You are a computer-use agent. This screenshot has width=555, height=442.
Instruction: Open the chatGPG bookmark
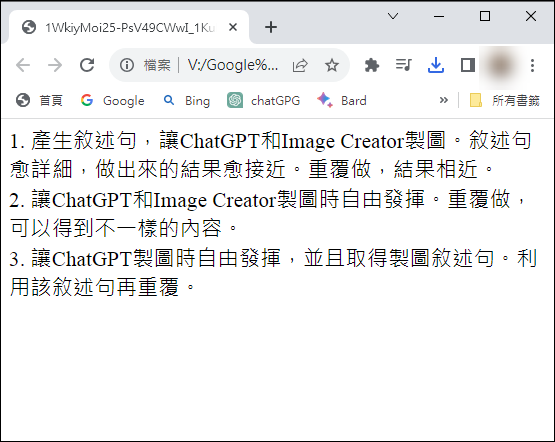click(x=263, y=101)
